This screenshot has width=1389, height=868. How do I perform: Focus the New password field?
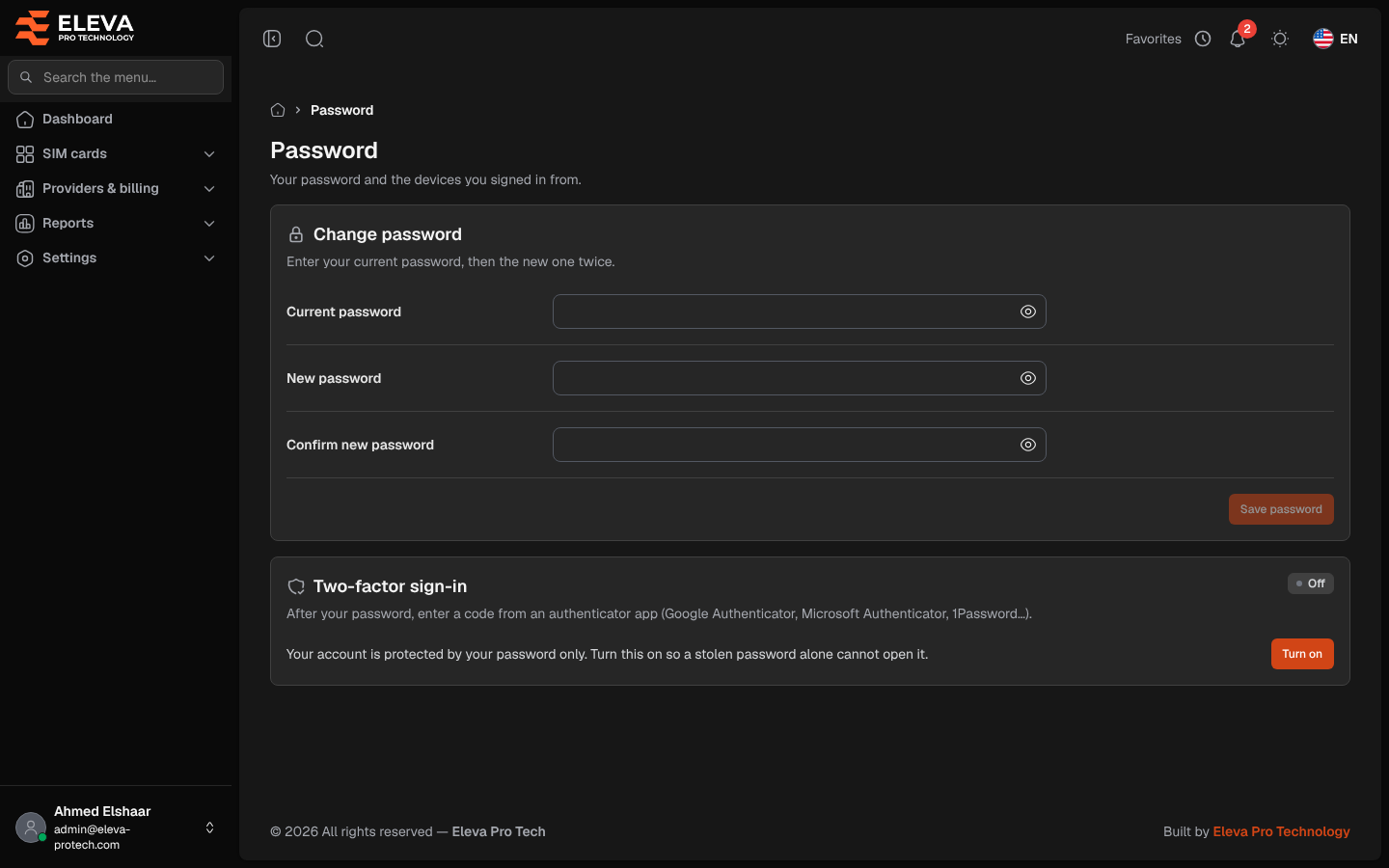pyautogui.click(x=800, y=378)
